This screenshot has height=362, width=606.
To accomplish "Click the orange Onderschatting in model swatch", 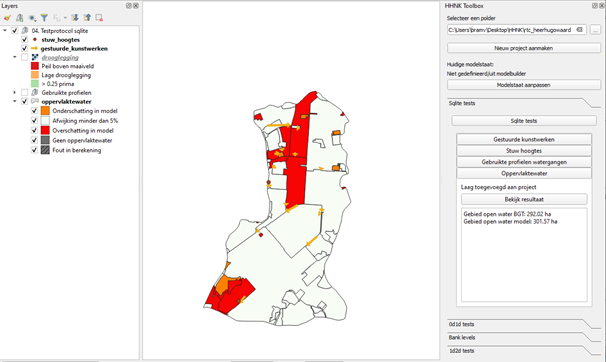I will (x=46, y=111).
